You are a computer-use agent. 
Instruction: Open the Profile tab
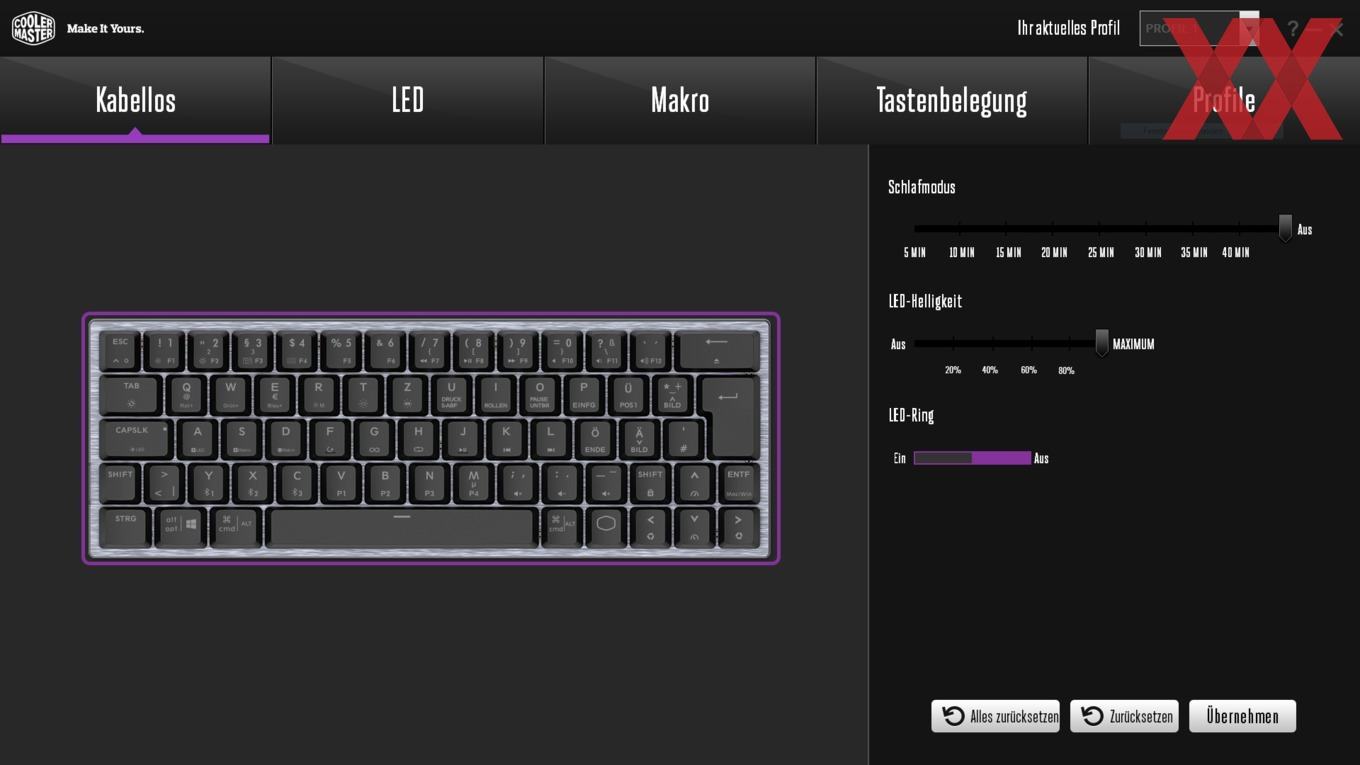tap(1224, 100)
